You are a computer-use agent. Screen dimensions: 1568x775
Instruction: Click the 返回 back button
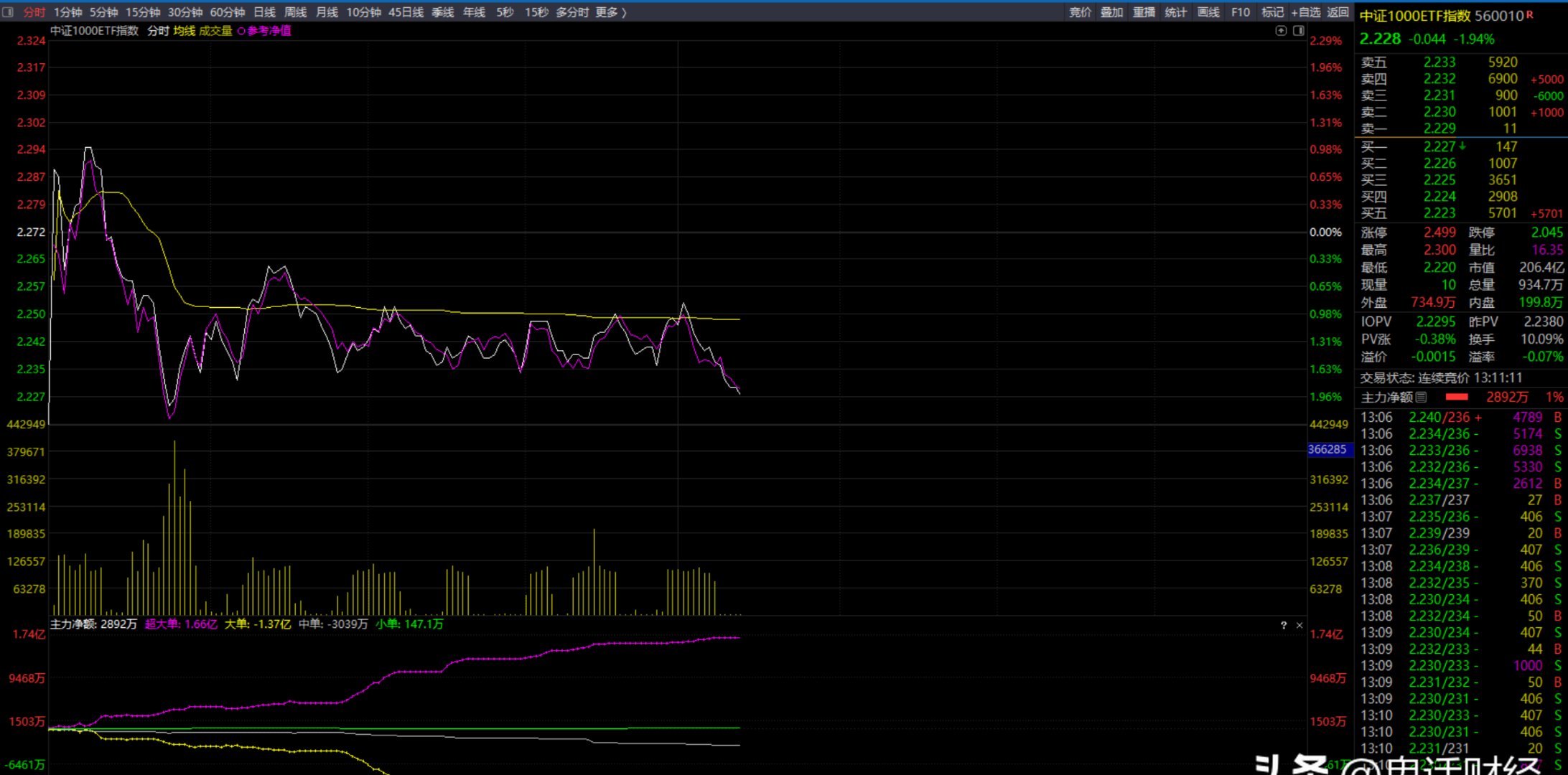1338,12
